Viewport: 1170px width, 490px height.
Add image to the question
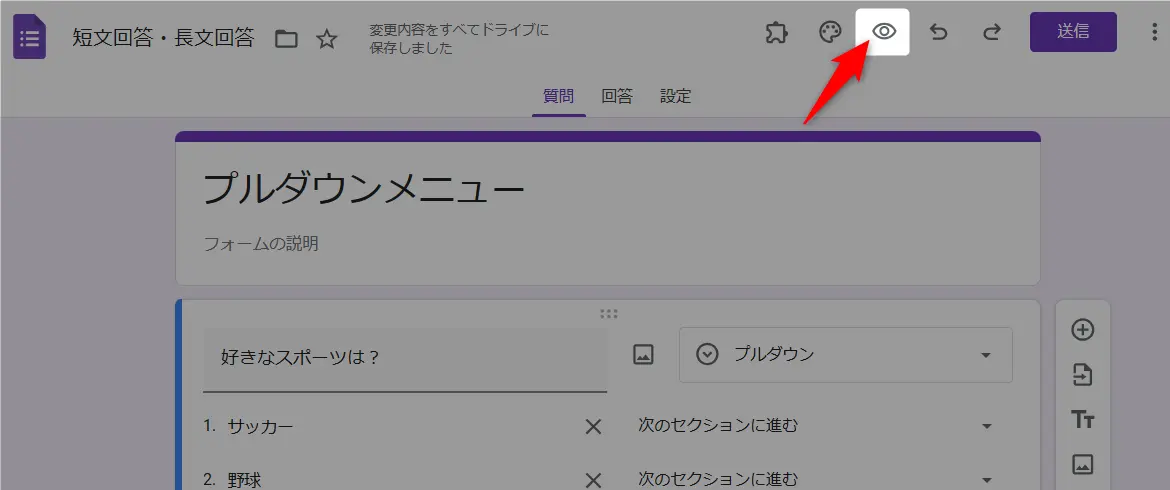coord(643,355)
